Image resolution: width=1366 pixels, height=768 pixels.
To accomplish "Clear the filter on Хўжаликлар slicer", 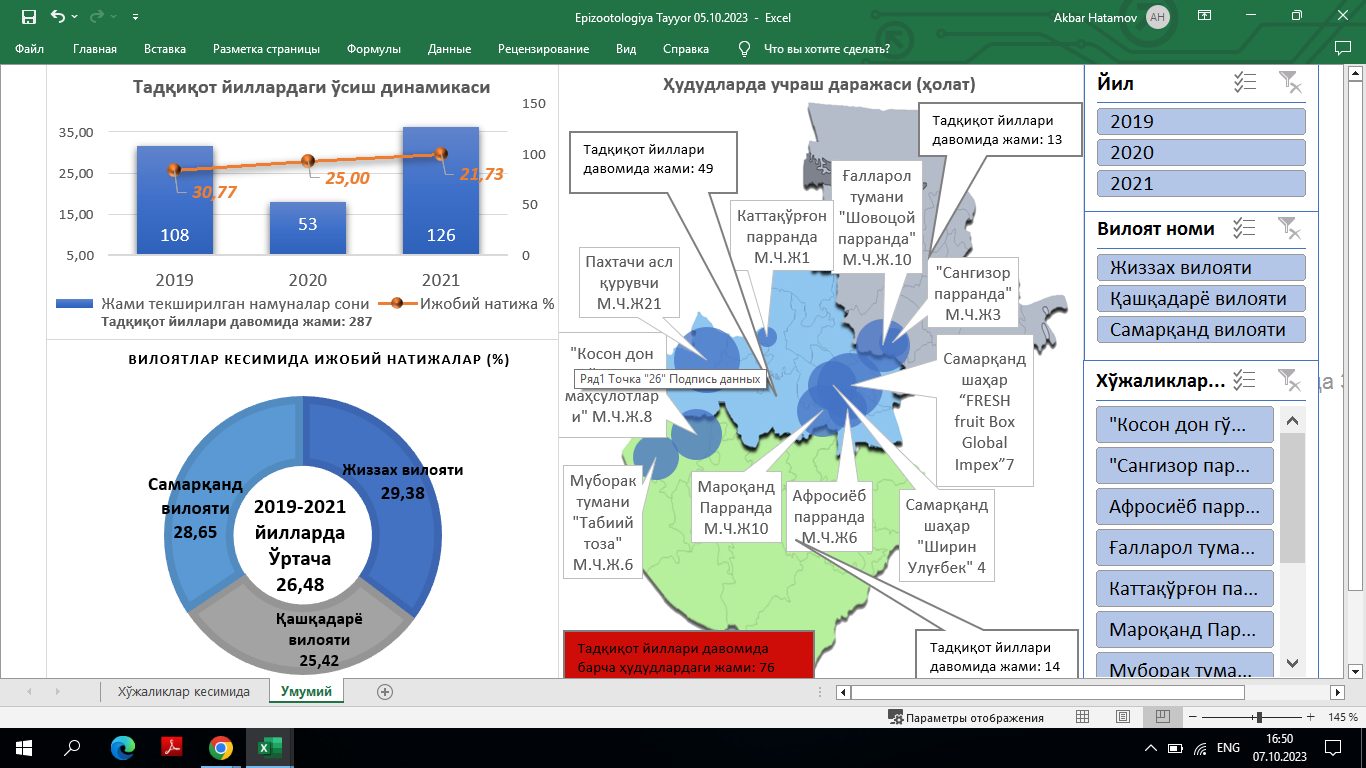I will tap(1290, 379).
